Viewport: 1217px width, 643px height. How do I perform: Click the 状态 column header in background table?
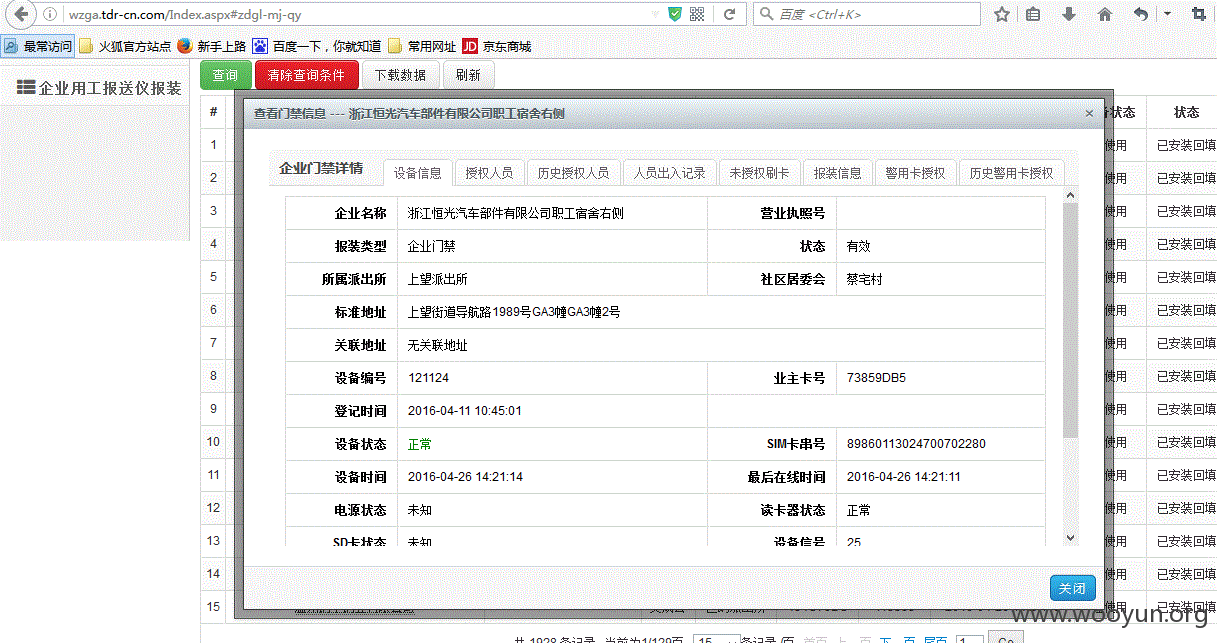click(x=1187, y=112)
